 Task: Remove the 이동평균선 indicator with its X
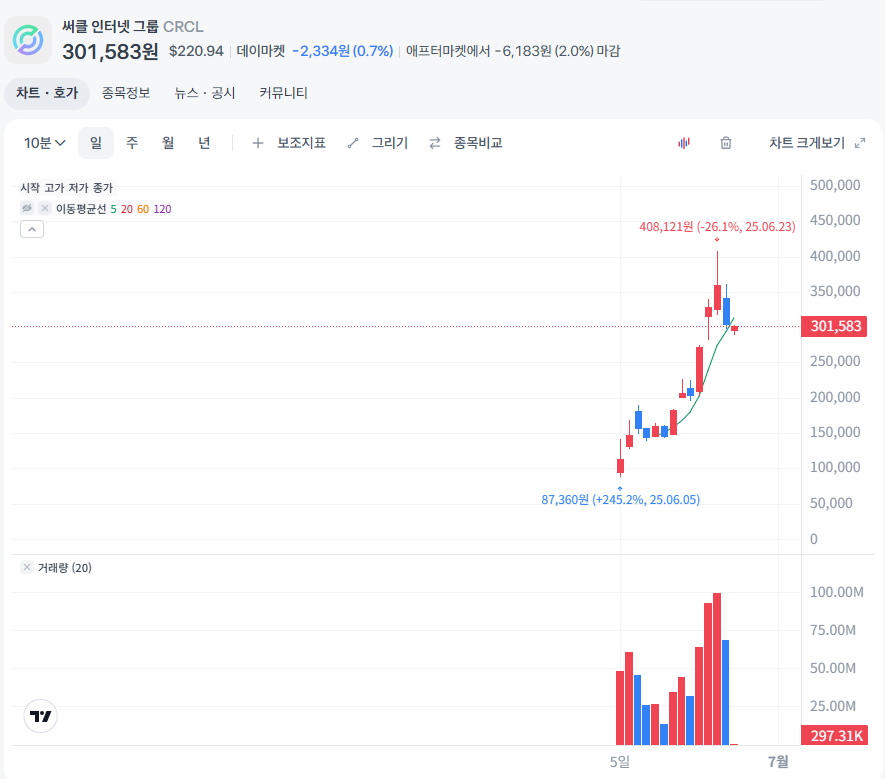[45, 208]
